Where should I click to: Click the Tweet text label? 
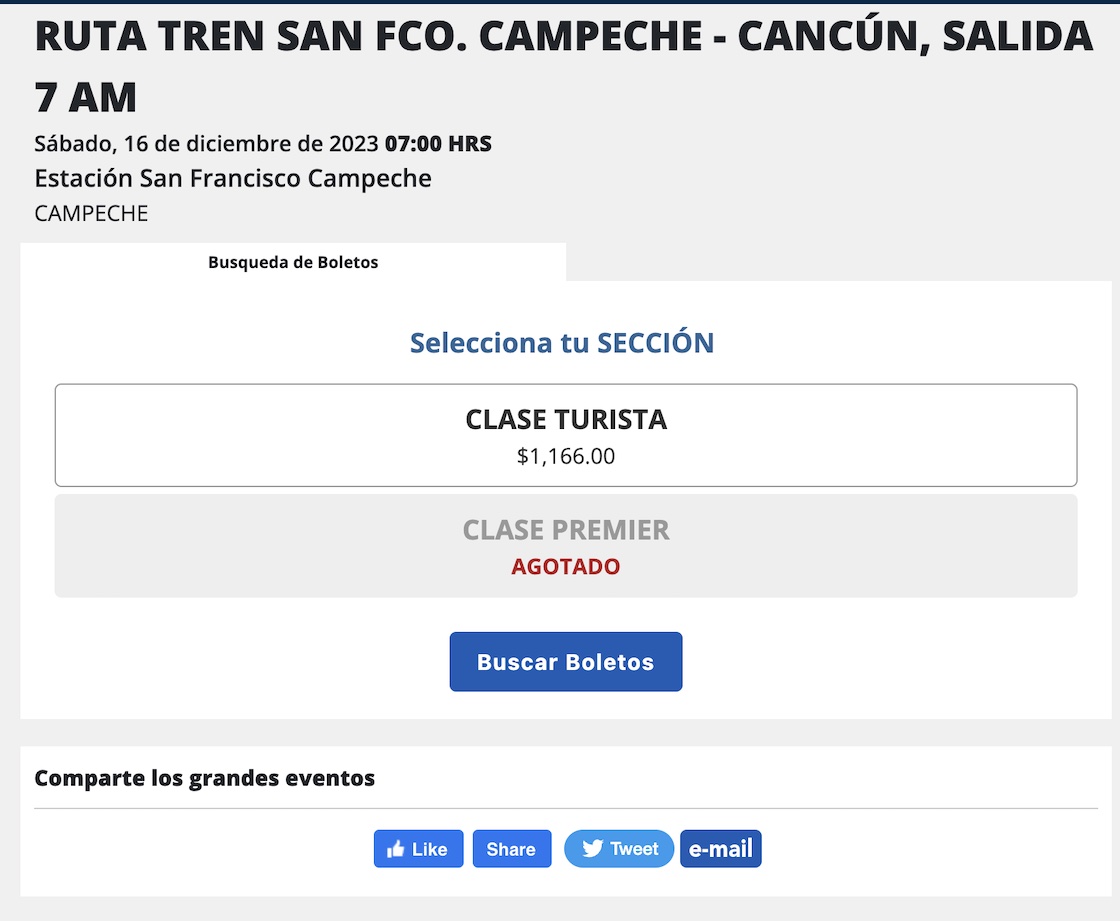click(x=635, y=849)
